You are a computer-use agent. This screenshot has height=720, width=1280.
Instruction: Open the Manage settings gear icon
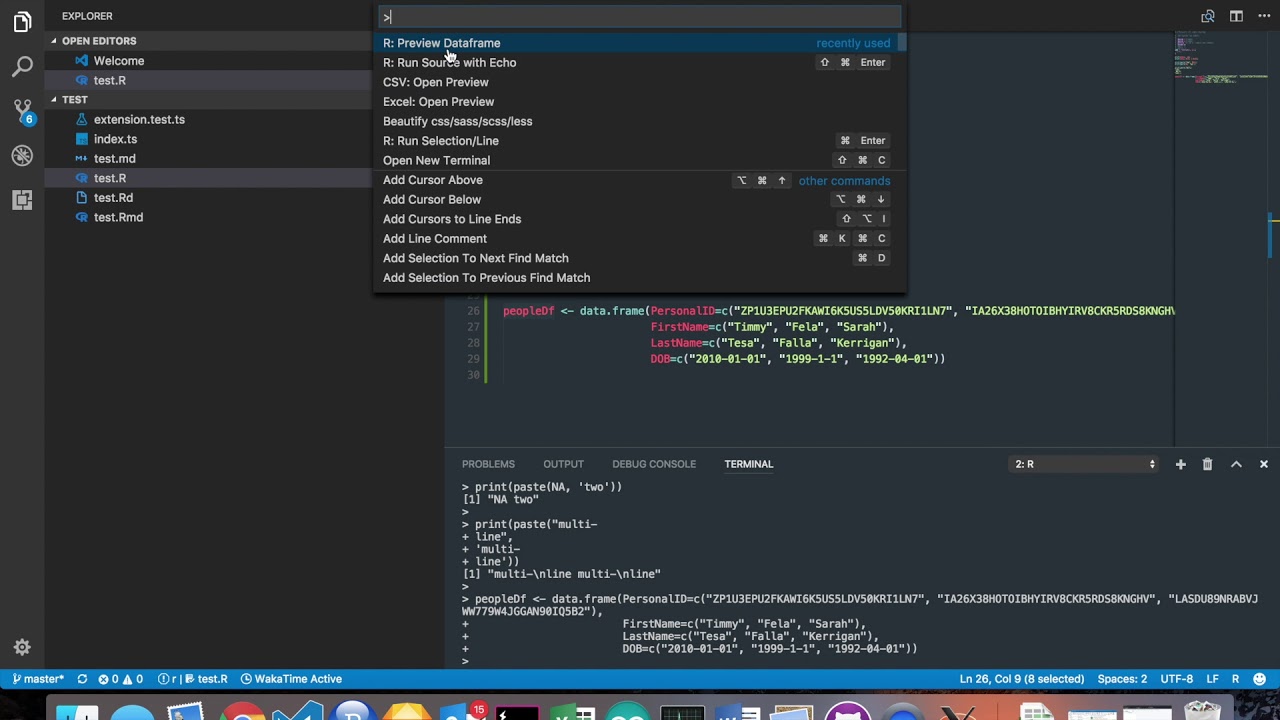pyautogui.click(x=22, y=647)
